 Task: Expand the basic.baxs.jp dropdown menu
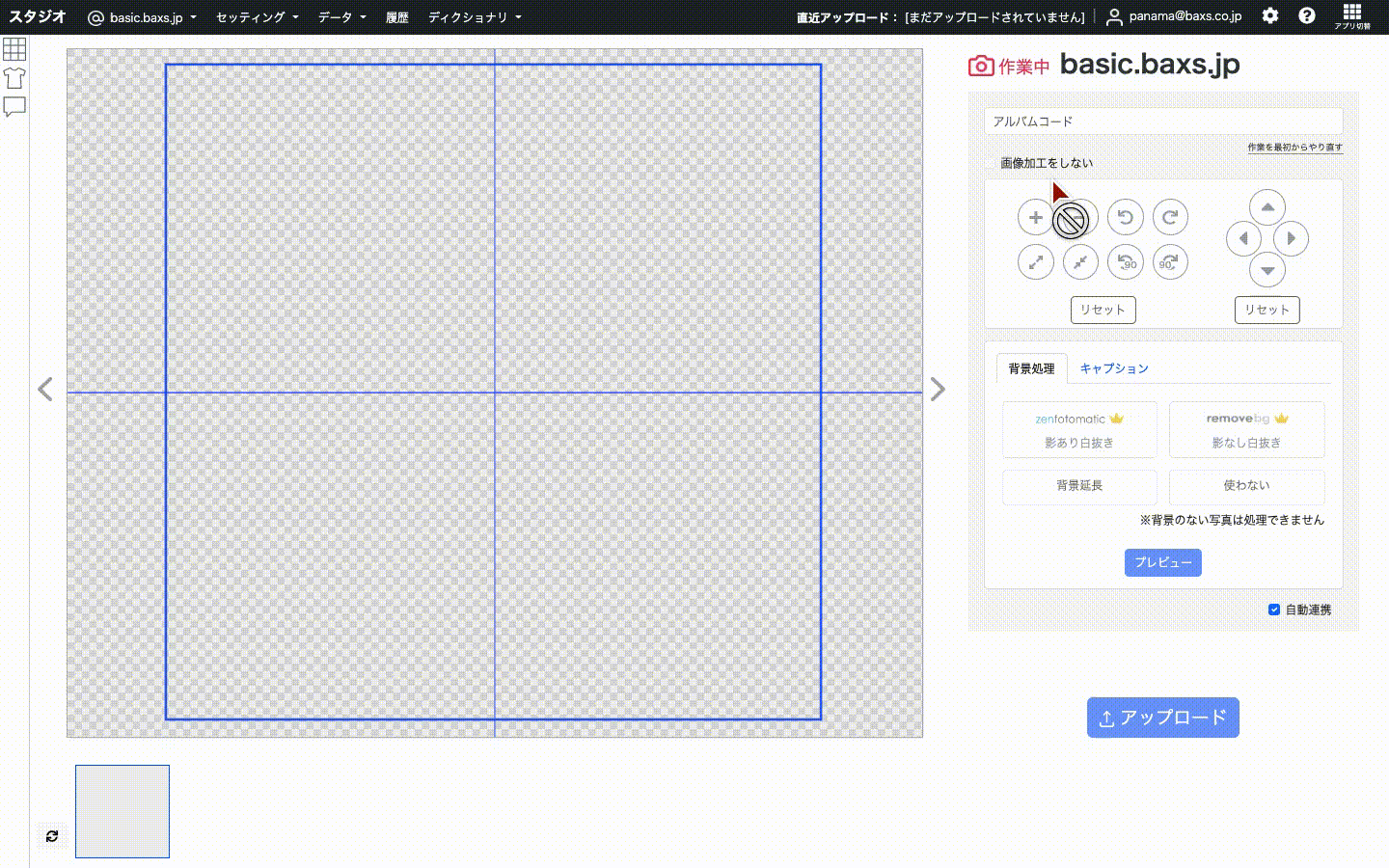pos(143,17)
